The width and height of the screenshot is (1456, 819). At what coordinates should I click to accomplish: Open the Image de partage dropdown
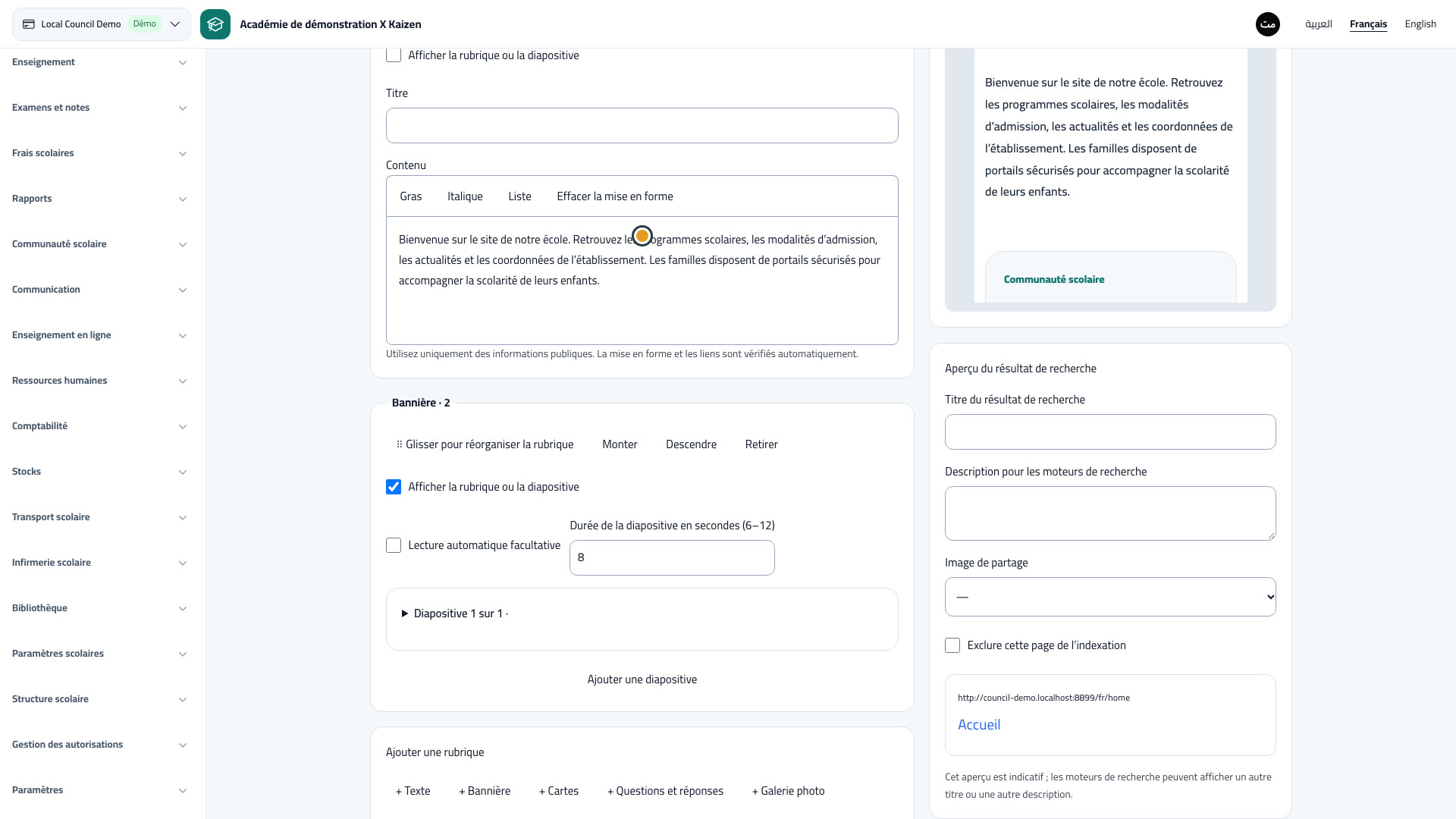coord(1110,597)
